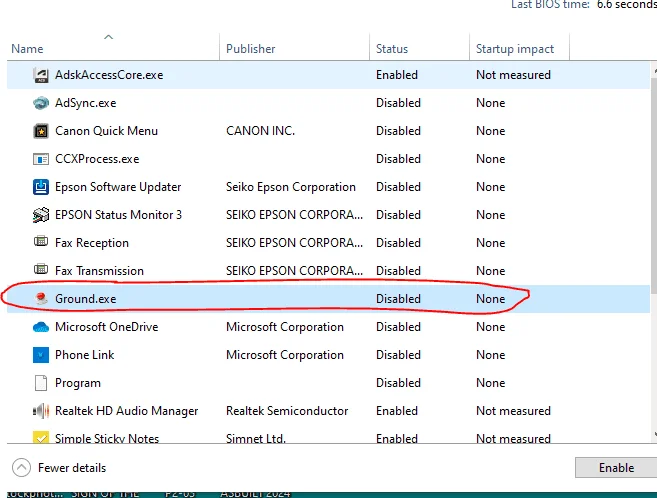The image size is (657, 498).
Task: Select the Program name text
Action: [78, 383]
